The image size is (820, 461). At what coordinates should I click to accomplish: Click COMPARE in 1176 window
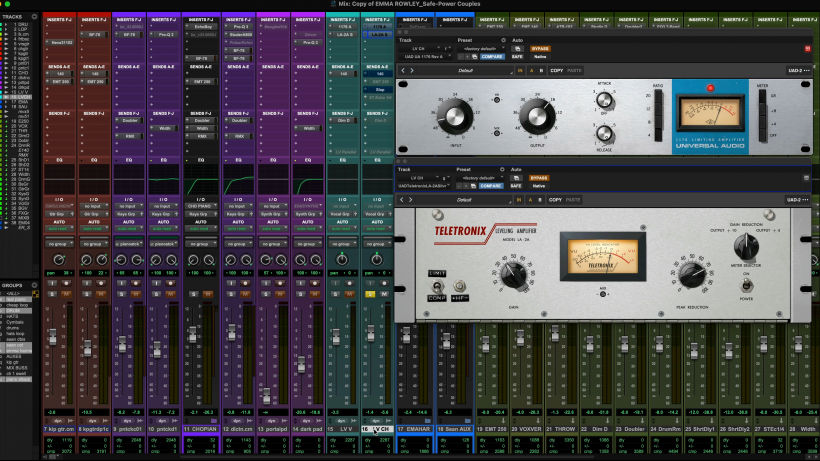[x=492, y=56]
